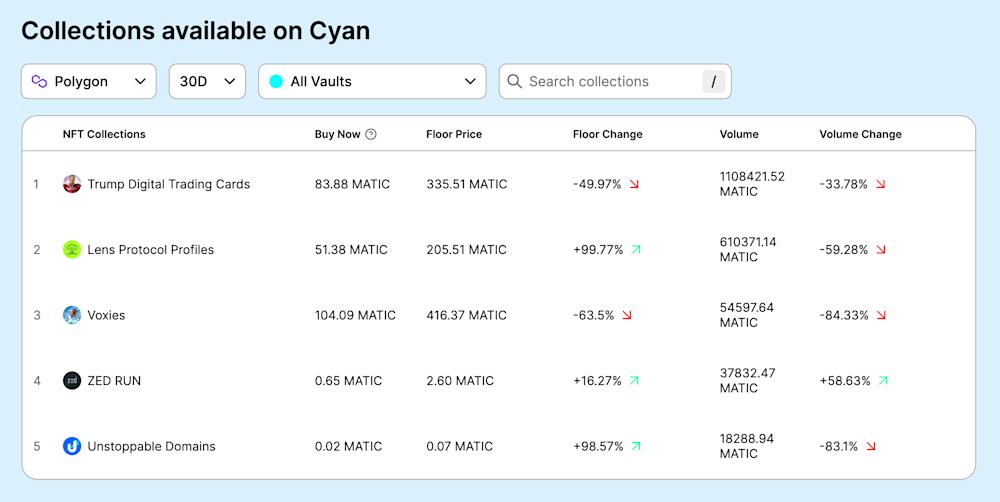Click the slash shortcut key badge
The height and width of the screenshot is (502, 1000).
point(714,81)
